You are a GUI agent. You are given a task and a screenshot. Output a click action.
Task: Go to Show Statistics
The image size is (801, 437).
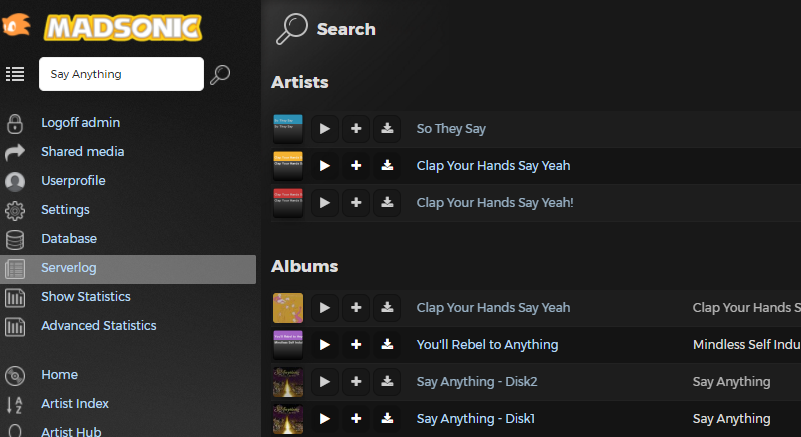point(85,297)
